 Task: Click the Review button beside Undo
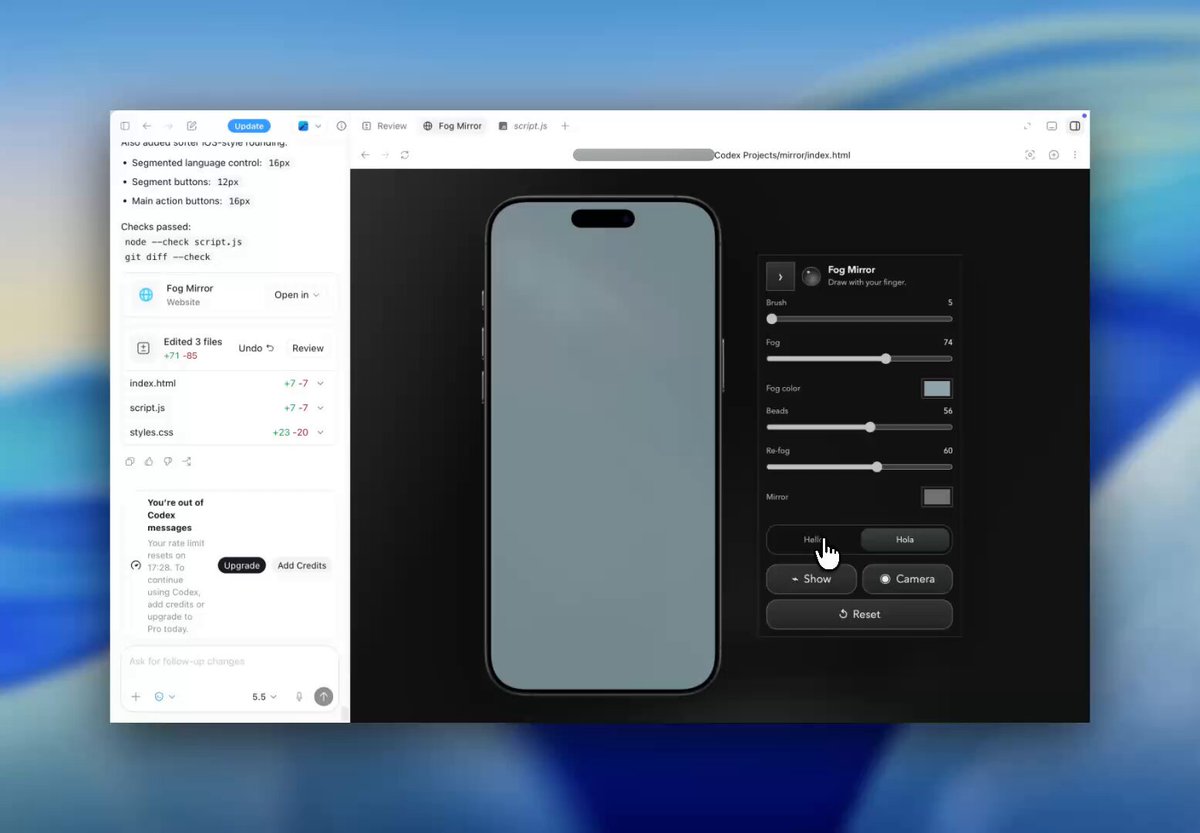click(308, 348)
